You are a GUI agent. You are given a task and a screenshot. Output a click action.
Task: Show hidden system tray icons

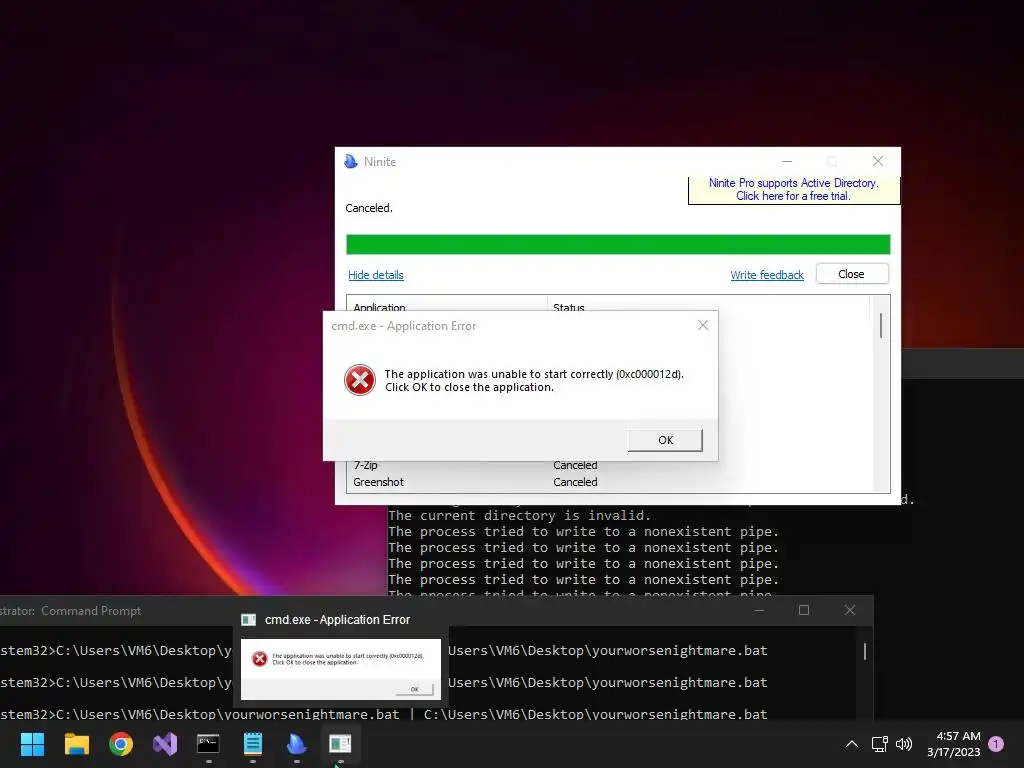click(852, 744)
